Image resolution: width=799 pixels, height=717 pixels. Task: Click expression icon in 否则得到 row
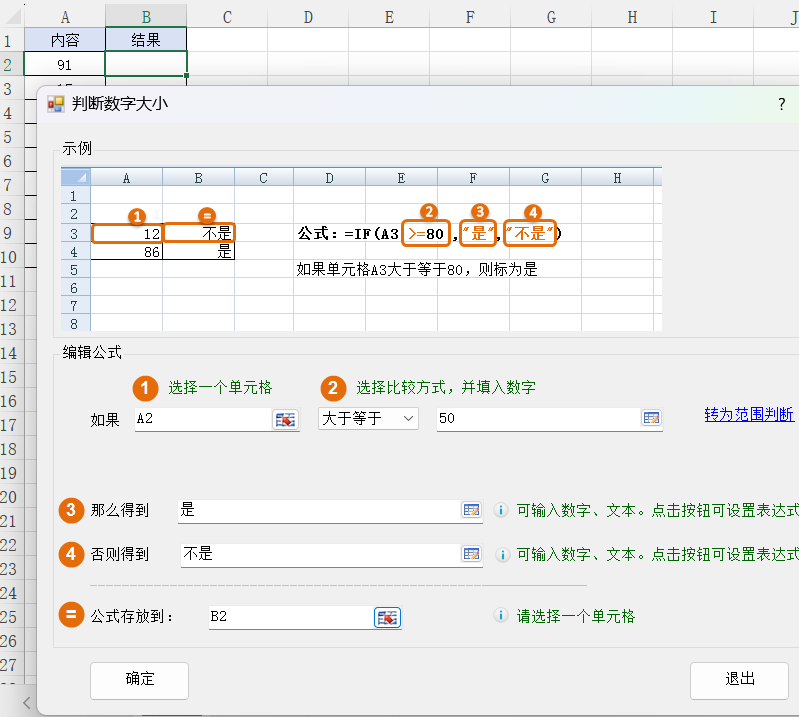point(471,554)
